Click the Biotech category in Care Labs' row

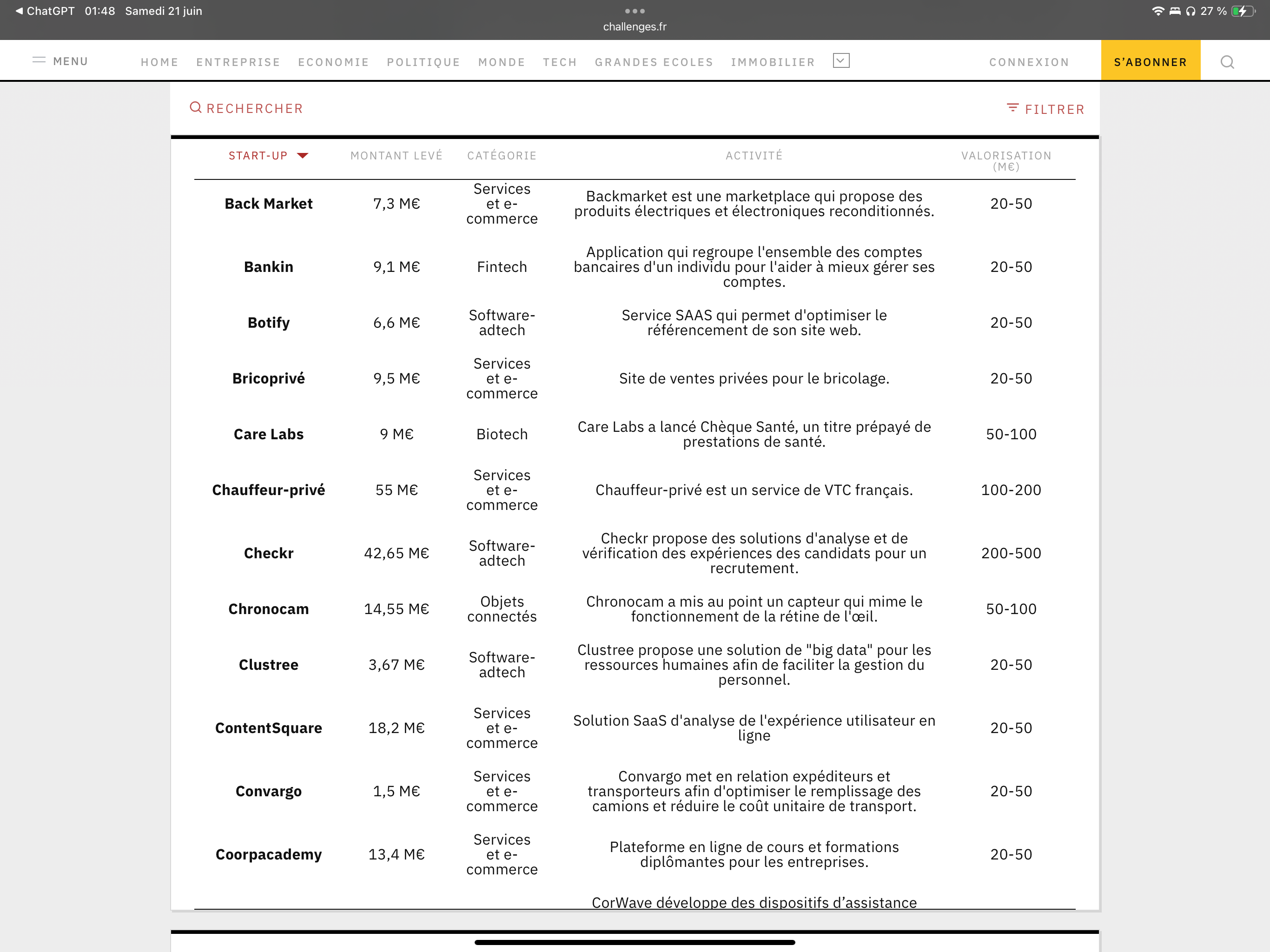(x=502, y=434)
